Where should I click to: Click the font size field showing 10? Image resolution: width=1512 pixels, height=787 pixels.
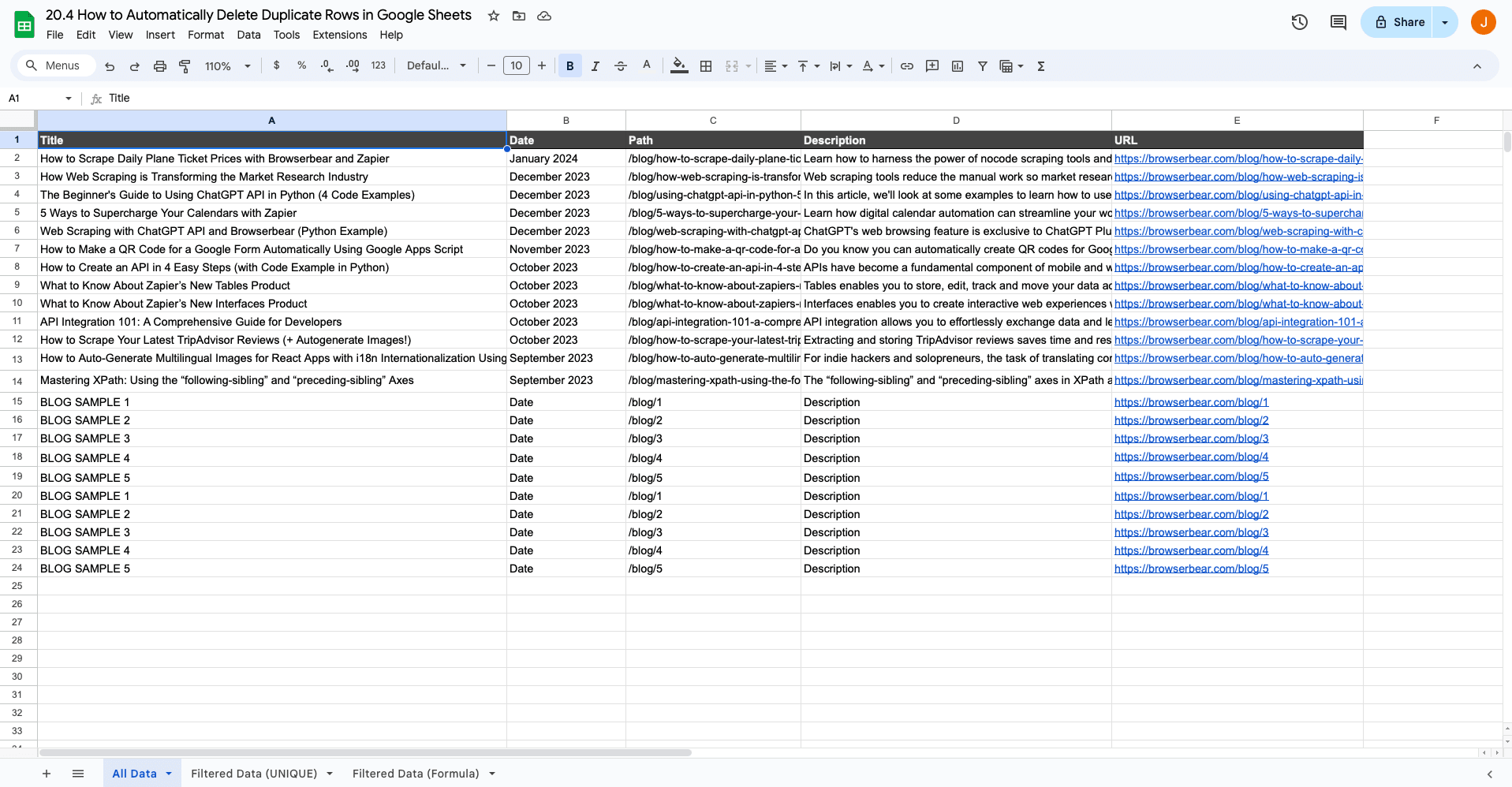[x=517, y=65]
